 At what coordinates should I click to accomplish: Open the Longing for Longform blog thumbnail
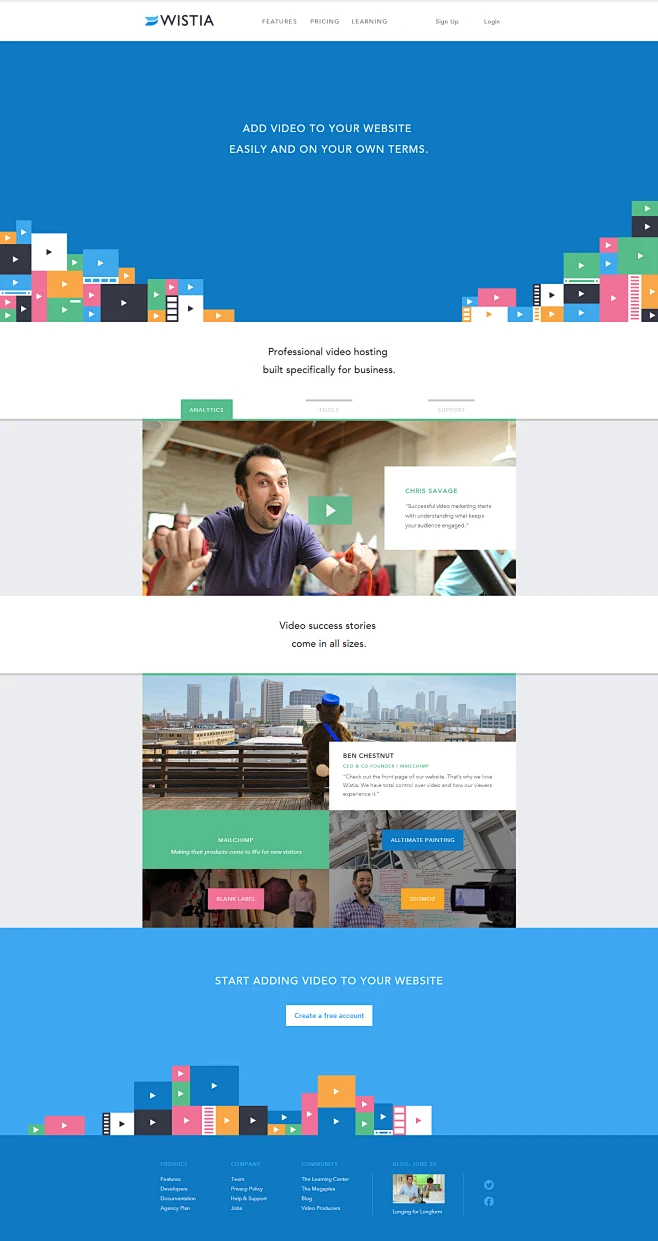pyautogui.click(x=418, y=1189)
